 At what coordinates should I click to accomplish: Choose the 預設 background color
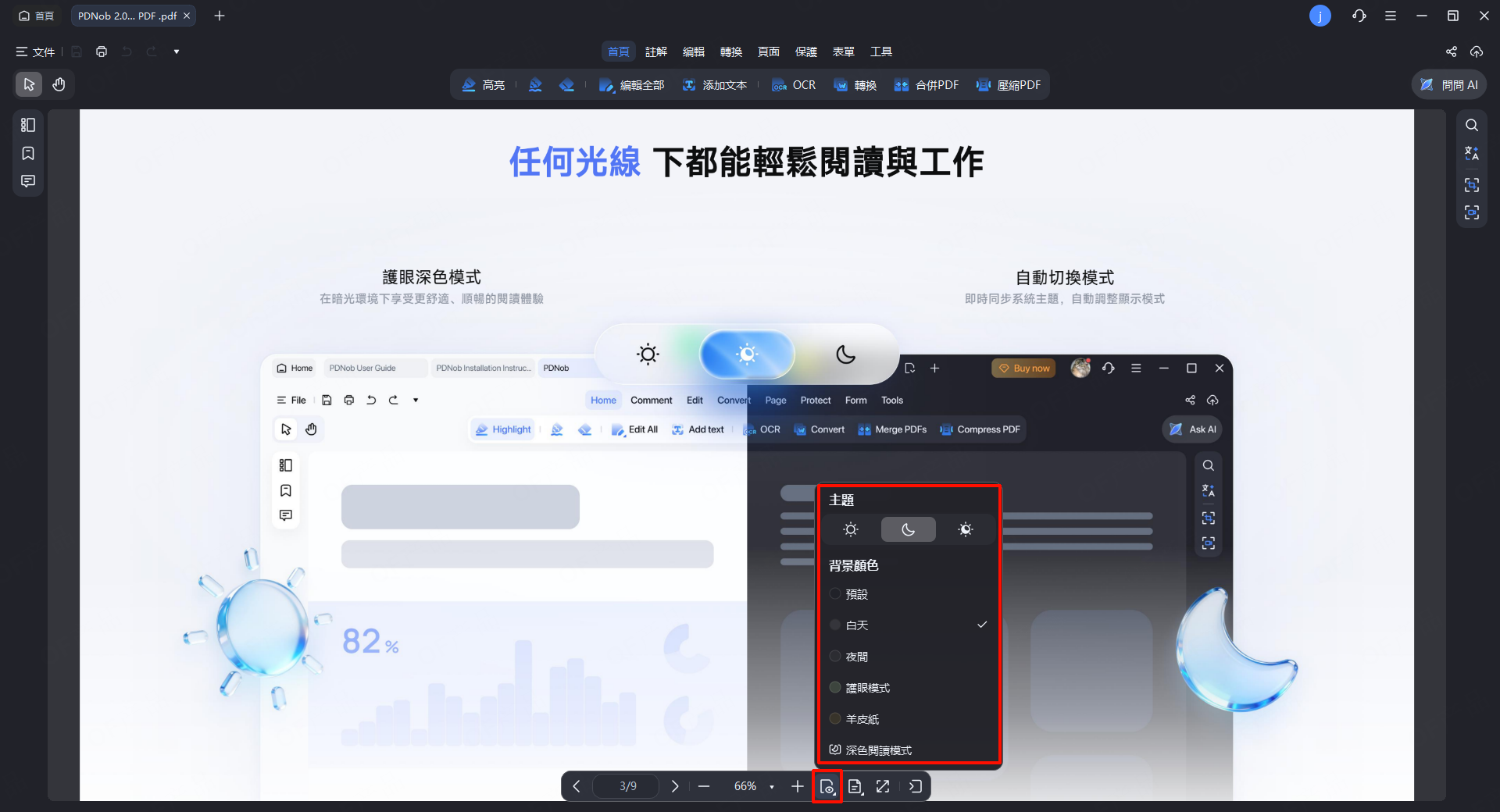[x=908, y=594]
